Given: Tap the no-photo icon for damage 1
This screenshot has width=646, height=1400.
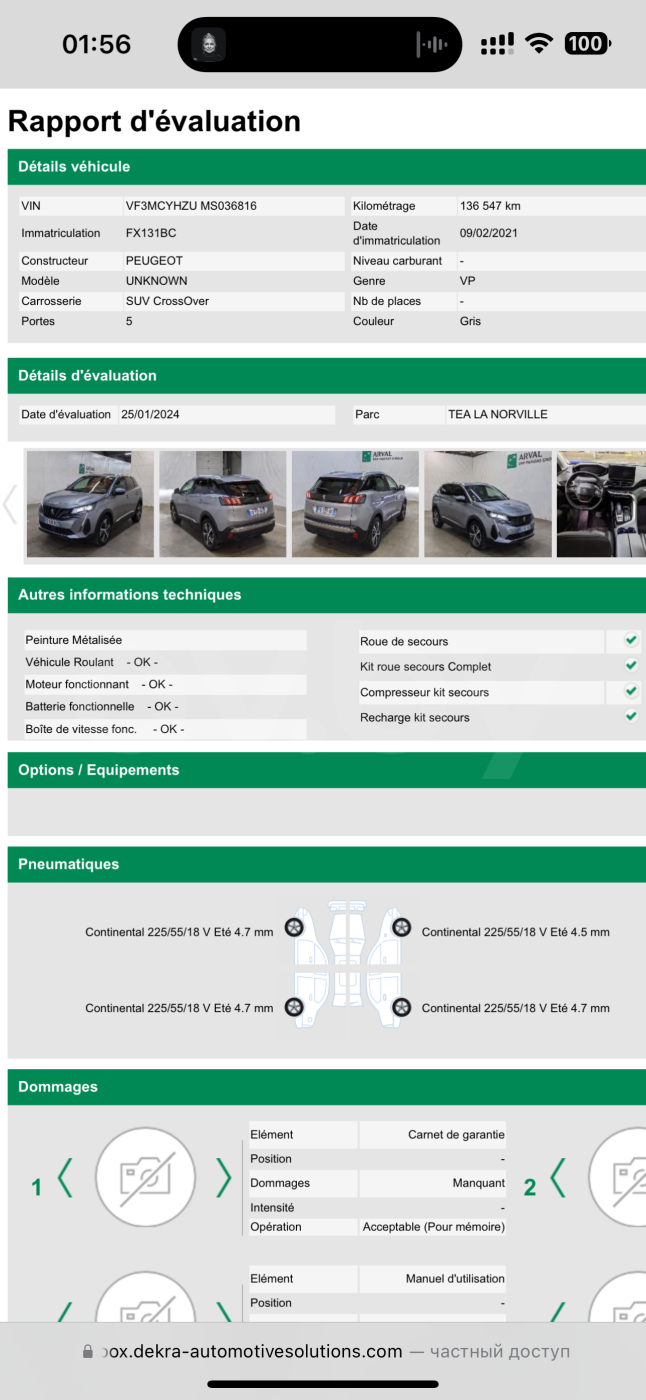Looking at the screenshot, I should tap(145, 1177).
